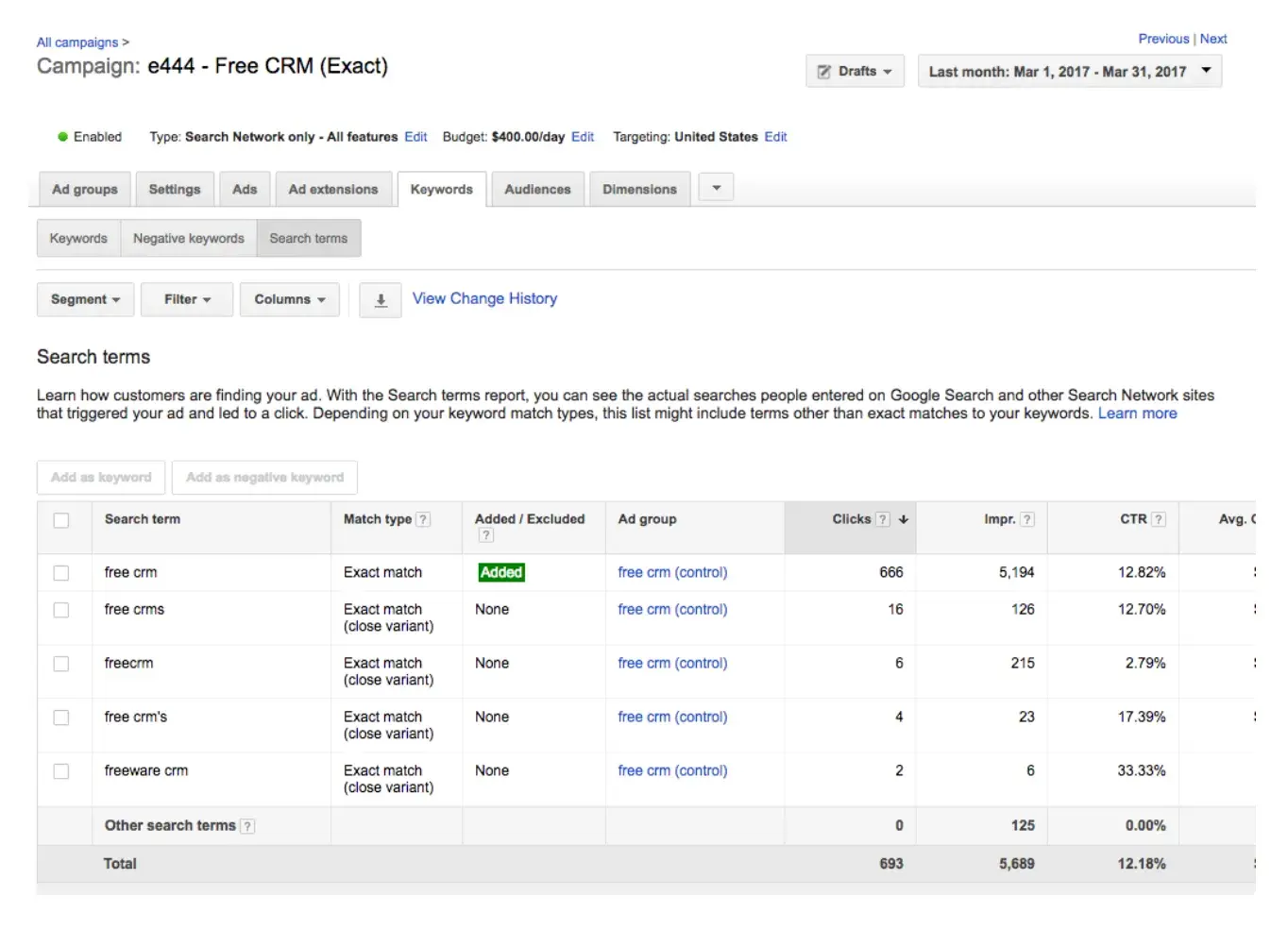The height and width of the screenshot is (929, 1288).
Task: Click the help icon beside Other search terms
Action: pos(247,826)
